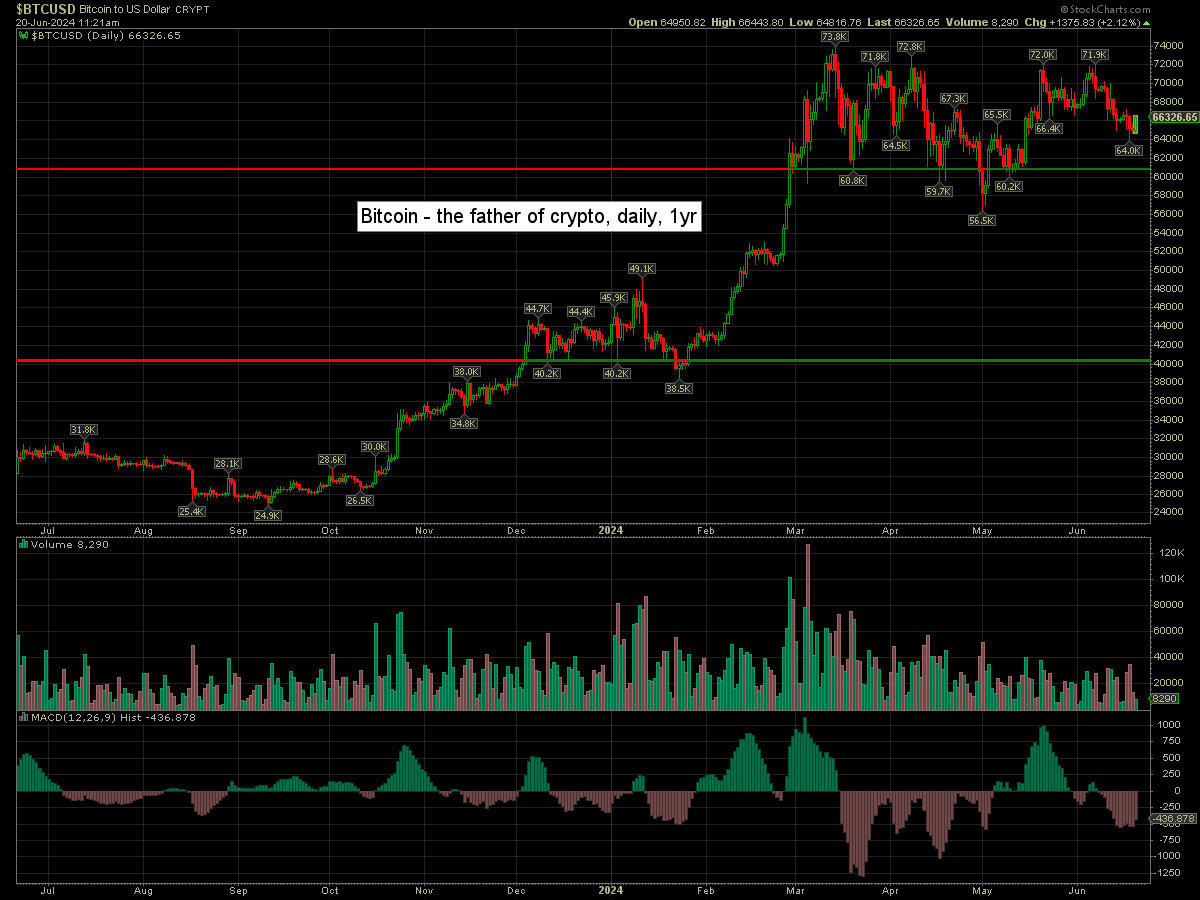1200x900 pixels.
Task: Click the 56.5K low price label
Action: click(982, 220)
